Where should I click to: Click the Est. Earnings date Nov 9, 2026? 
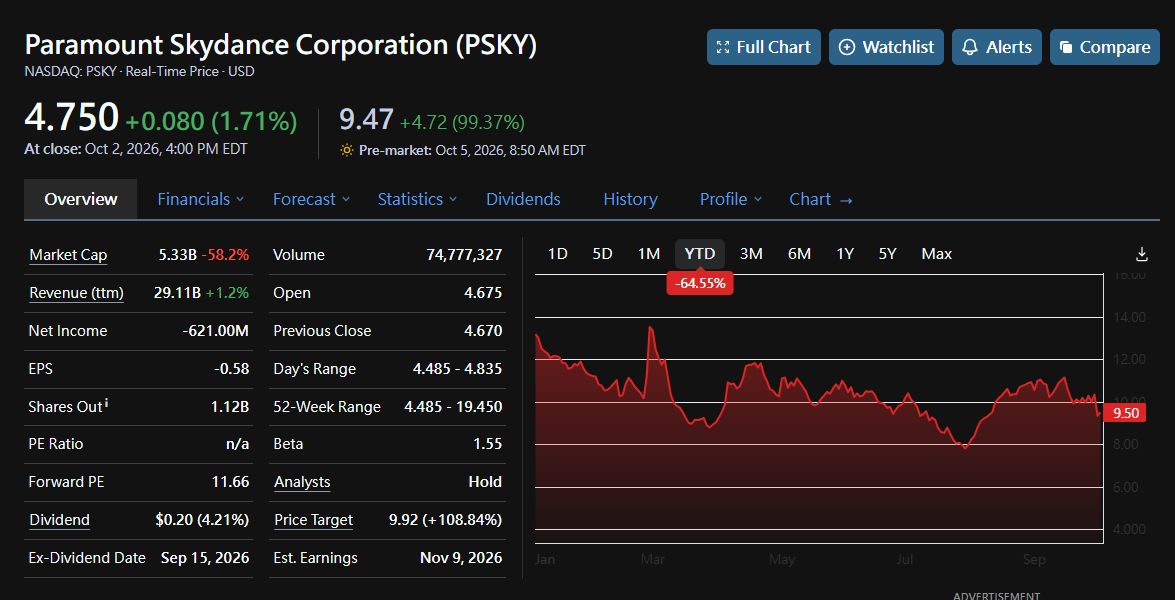(462, 558)
